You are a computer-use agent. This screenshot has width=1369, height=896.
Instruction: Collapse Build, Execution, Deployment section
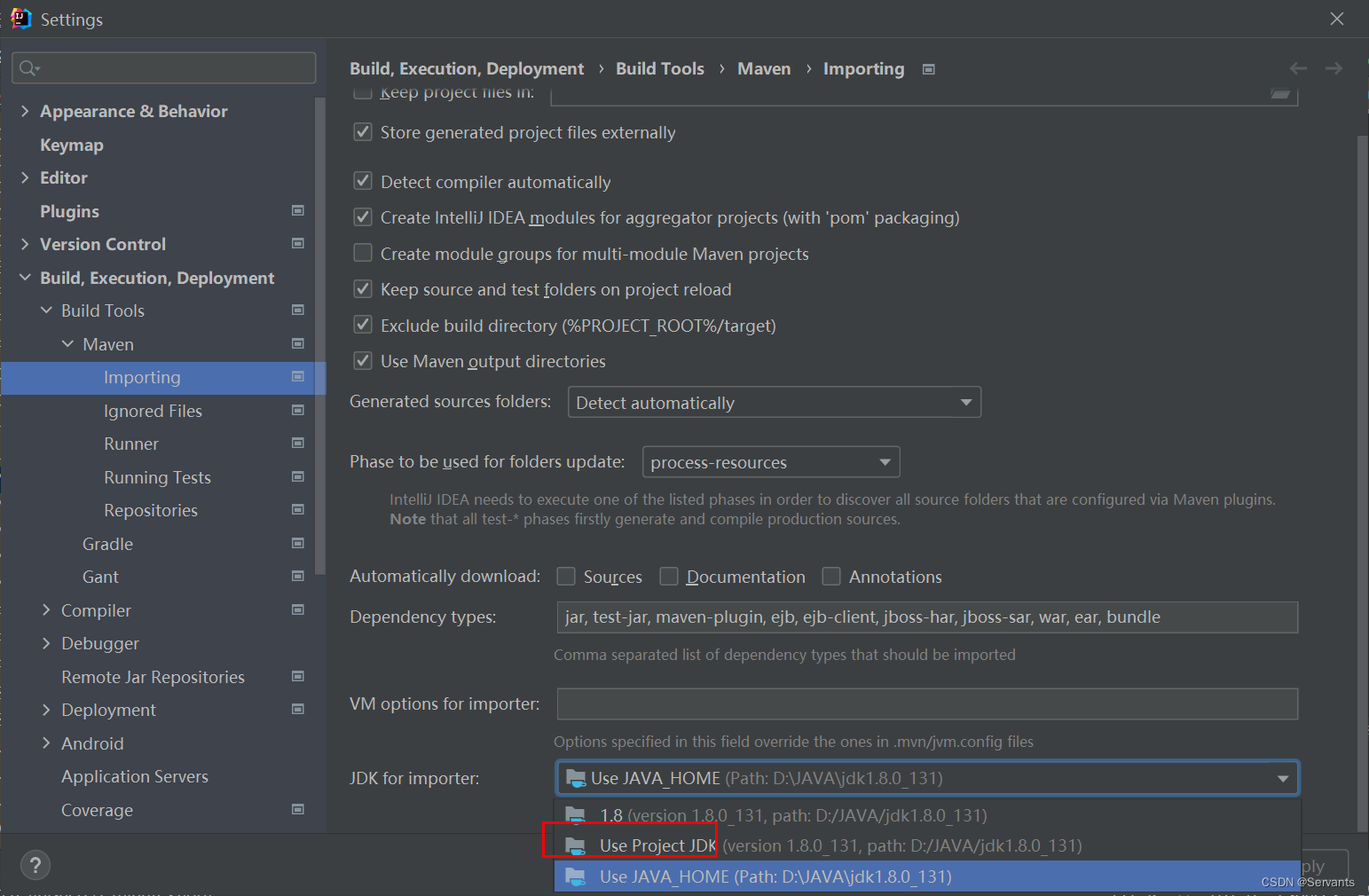click(25, 278)
